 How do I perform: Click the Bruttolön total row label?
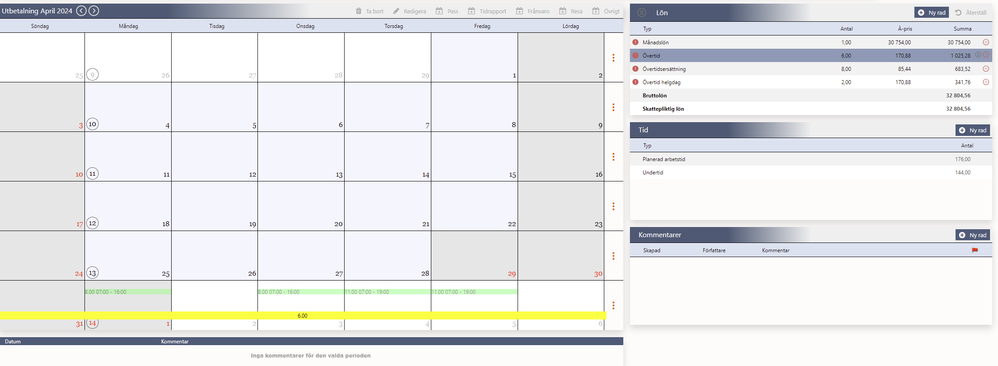tap(656, 95)
